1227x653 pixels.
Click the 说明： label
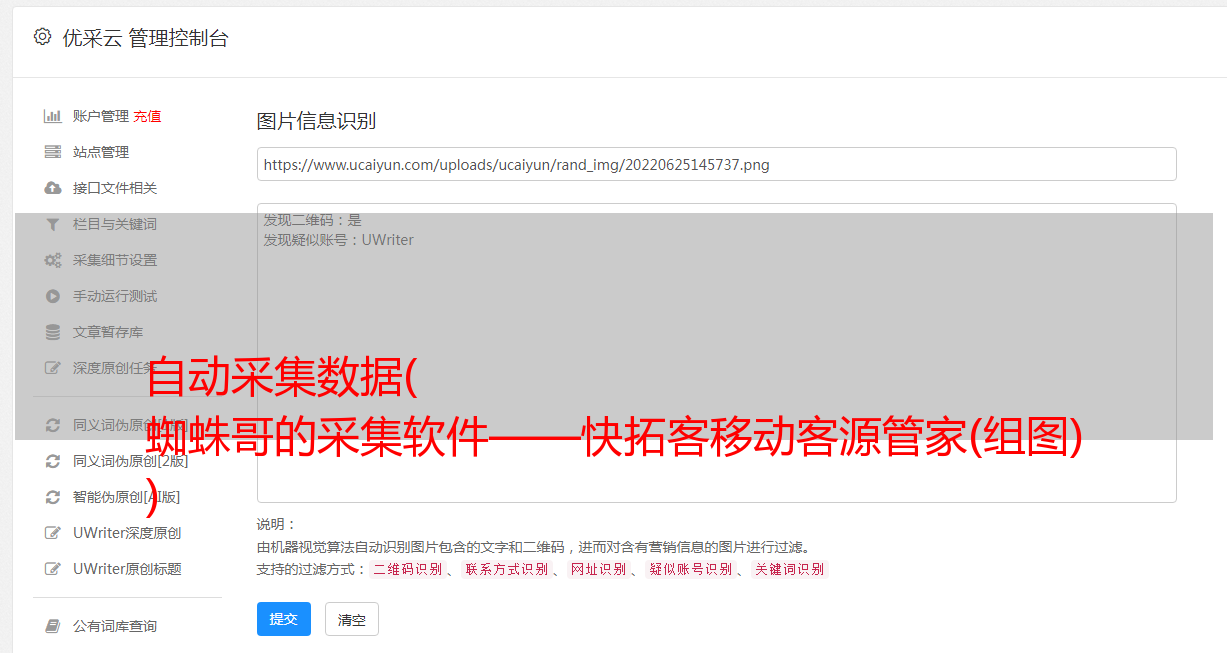click(276, 524)
